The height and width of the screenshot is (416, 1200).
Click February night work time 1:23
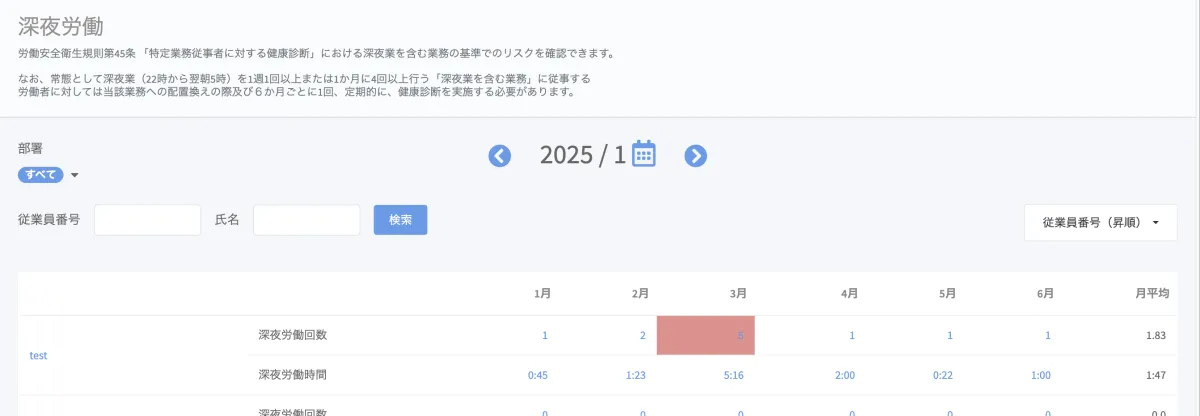pyautogui.click(x=635, y=375)
